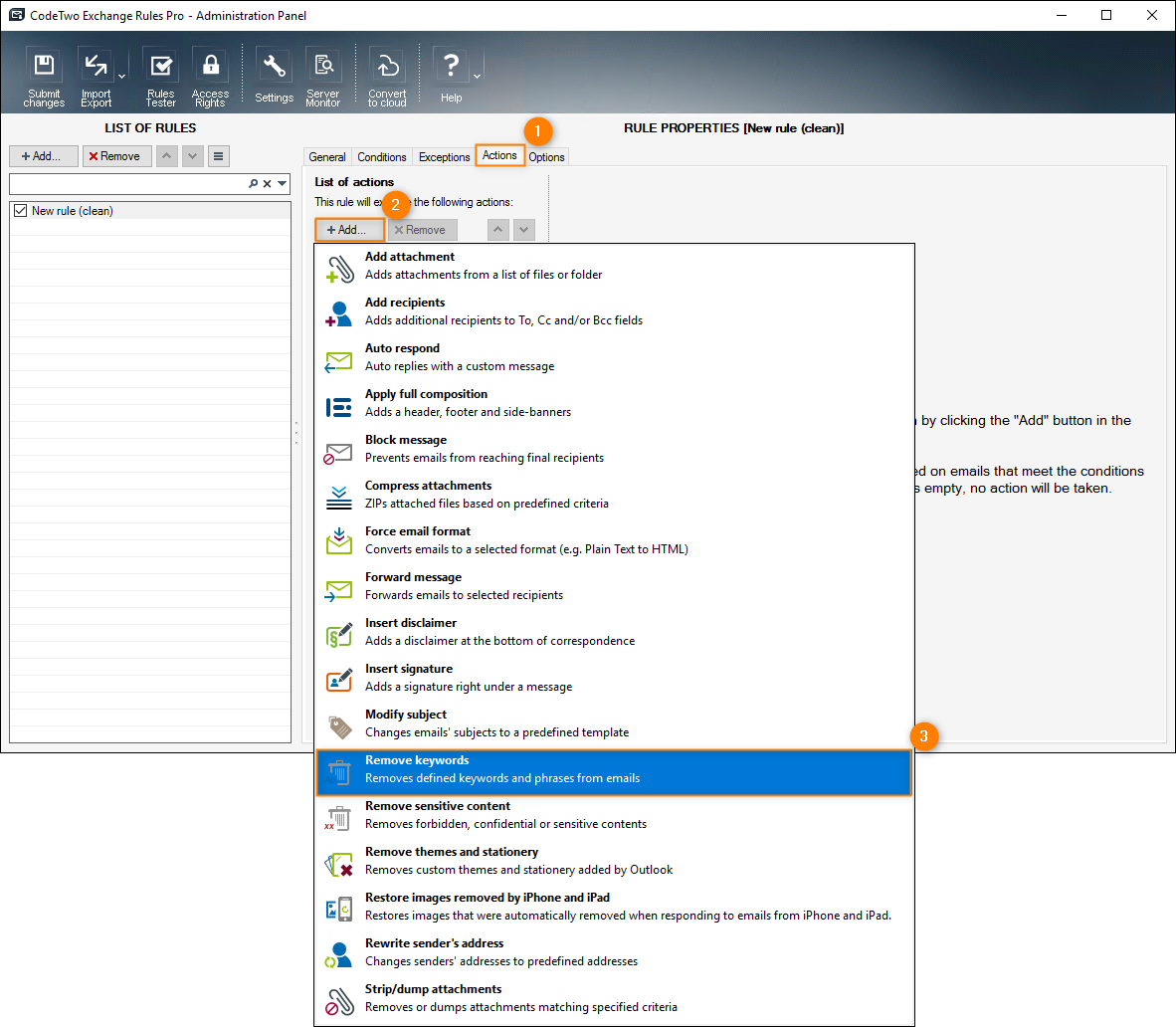Select Apply full composition action
The image size is (1176, 1027).
click(614, 404)
